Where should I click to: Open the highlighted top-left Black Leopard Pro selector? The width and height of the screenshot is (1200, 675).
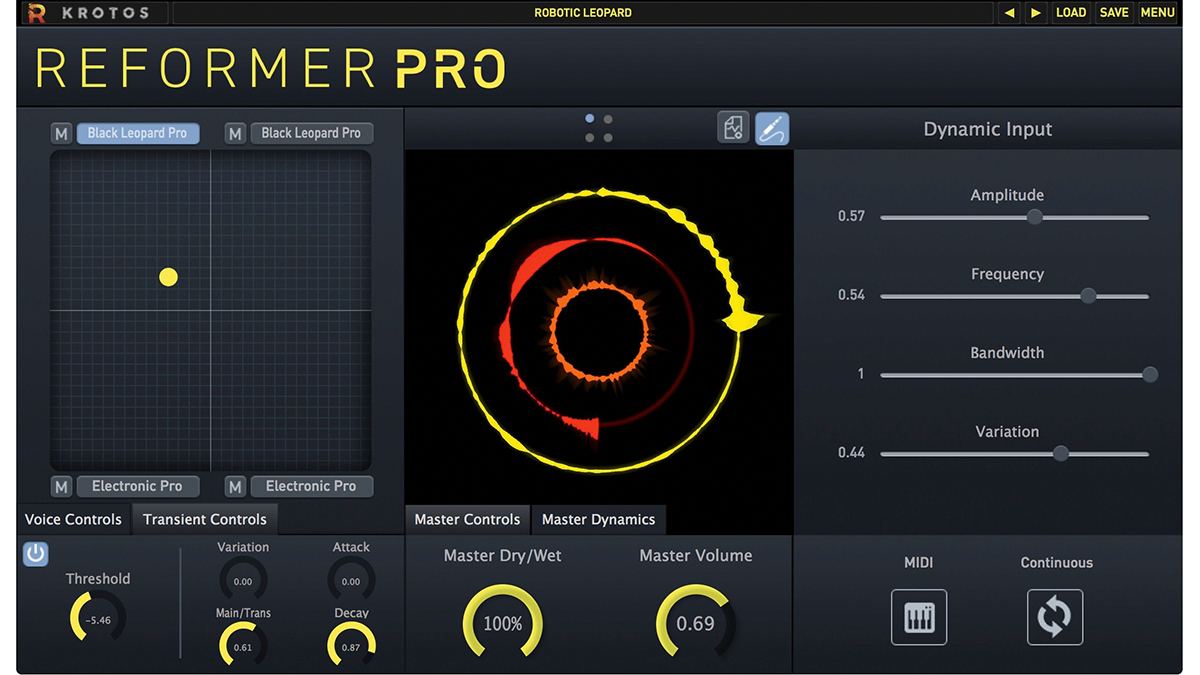point(137,133)
